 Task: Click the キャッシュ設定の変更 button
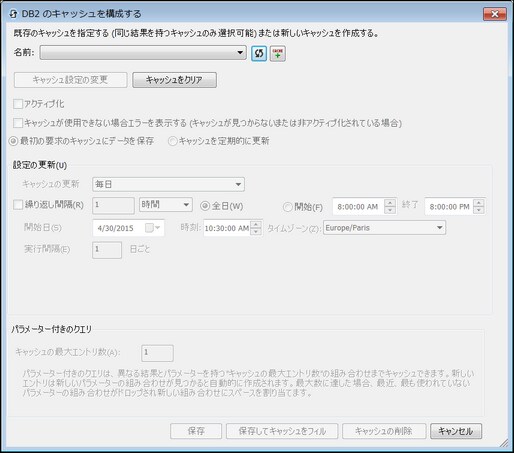[x=70, y=80]
